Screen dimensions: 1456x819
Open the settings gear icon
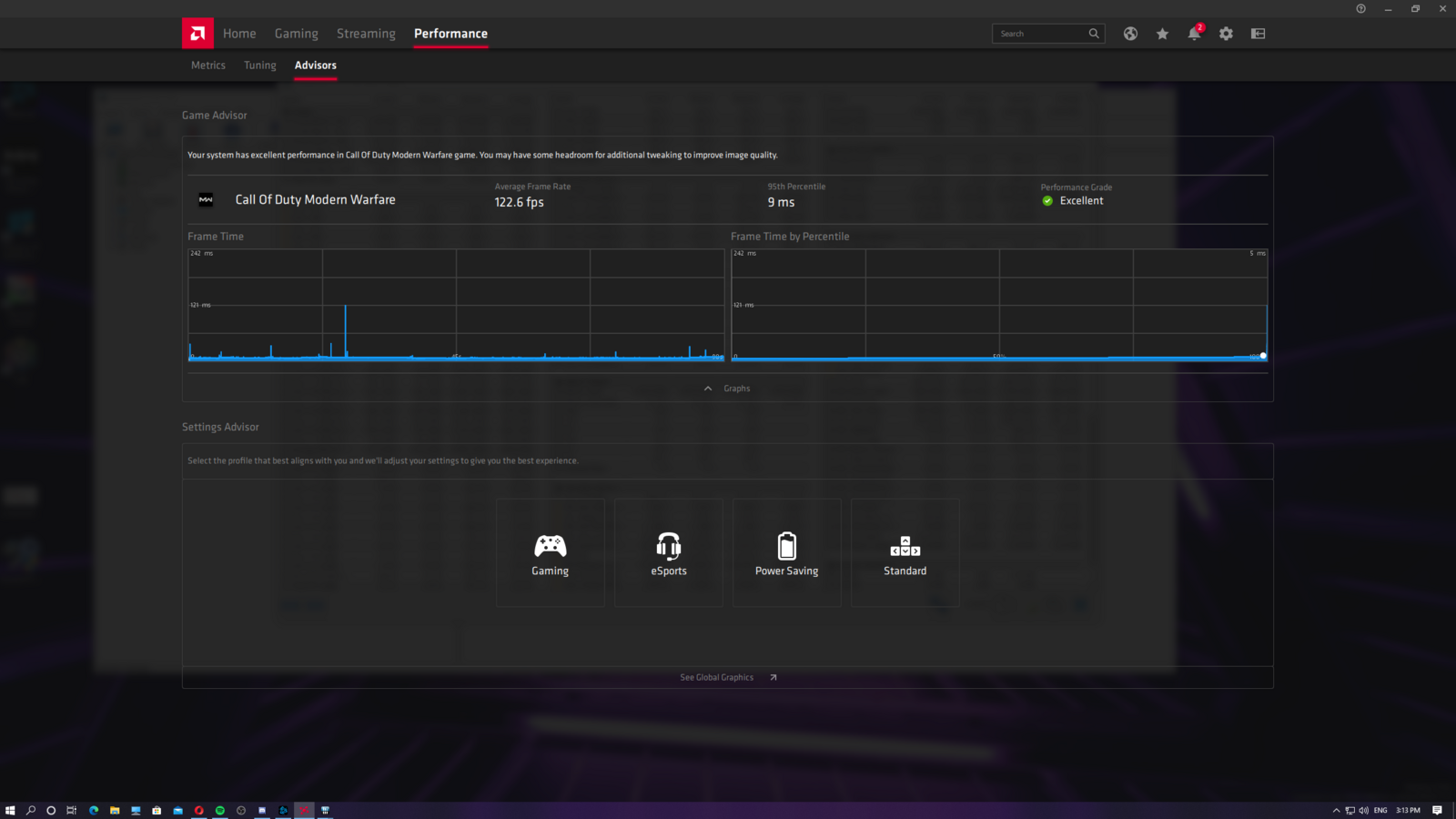[x=1226, y=34]
